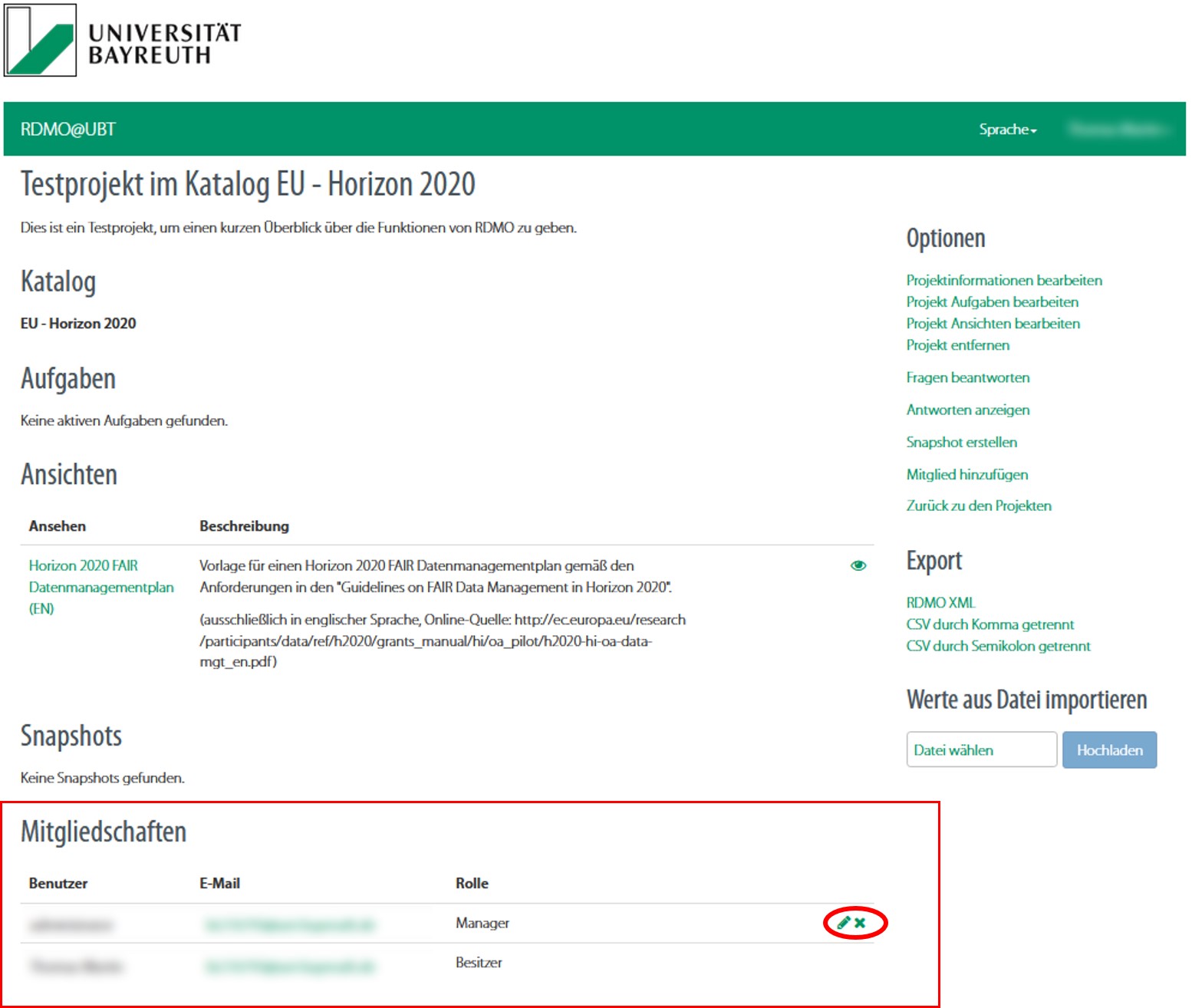
Task: Click Projekt entfernen link
Action: [x=957, y=344]
